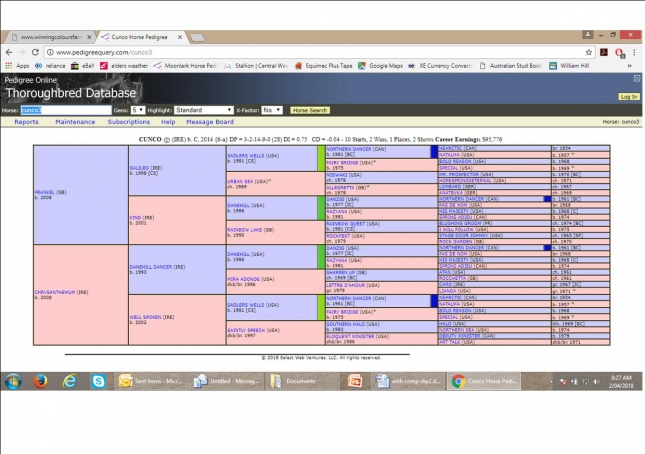Open the Help menu
Viewport: 645px width, 454px height.
click(x=168, y=122)
